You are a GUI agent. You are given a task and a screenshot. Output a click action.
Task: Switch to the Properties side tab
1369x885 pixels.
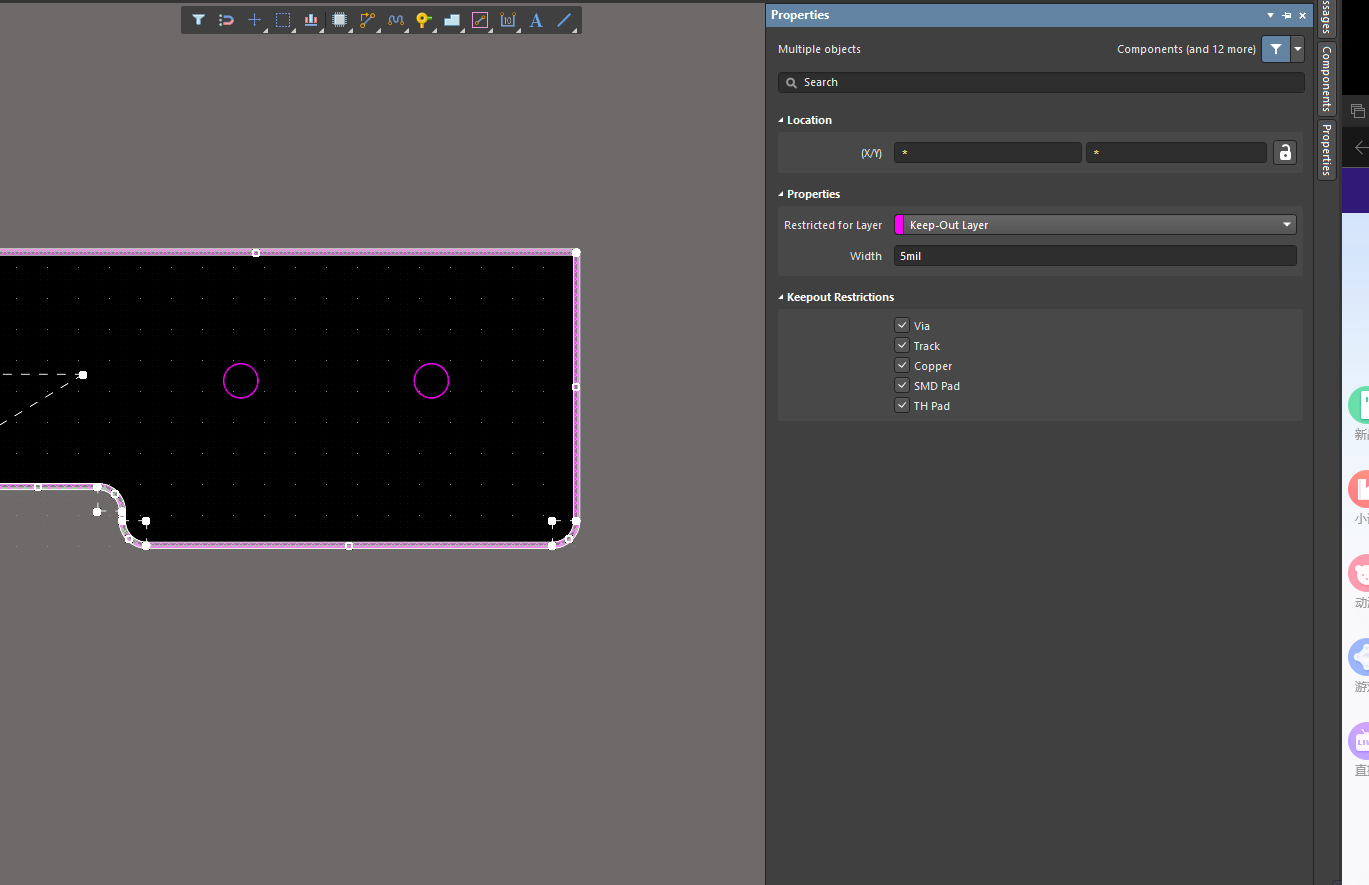pyautogui.click(x=1326, y=149)
